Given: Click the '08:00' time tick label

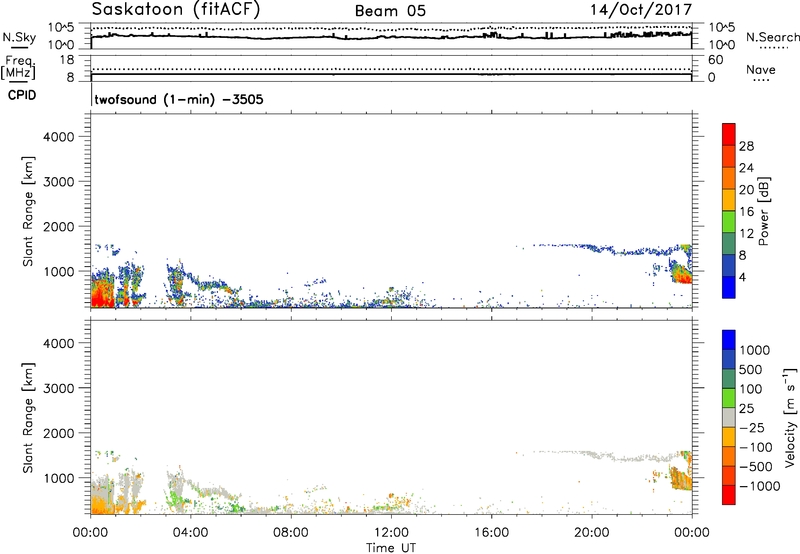Looking at the screenshot, I should coord(291,533).
